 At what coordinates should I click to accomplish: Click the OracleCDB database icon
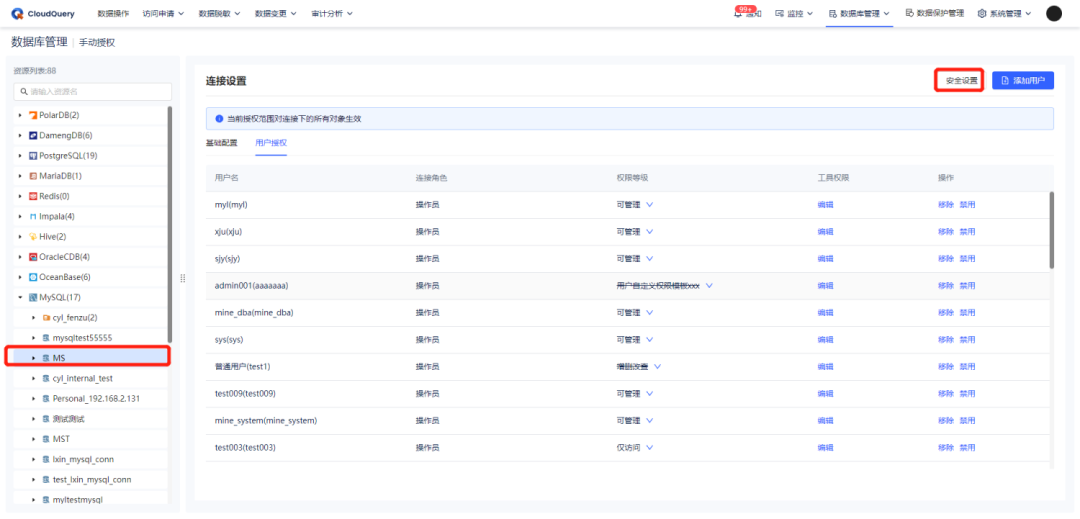(x=32, y=257)
